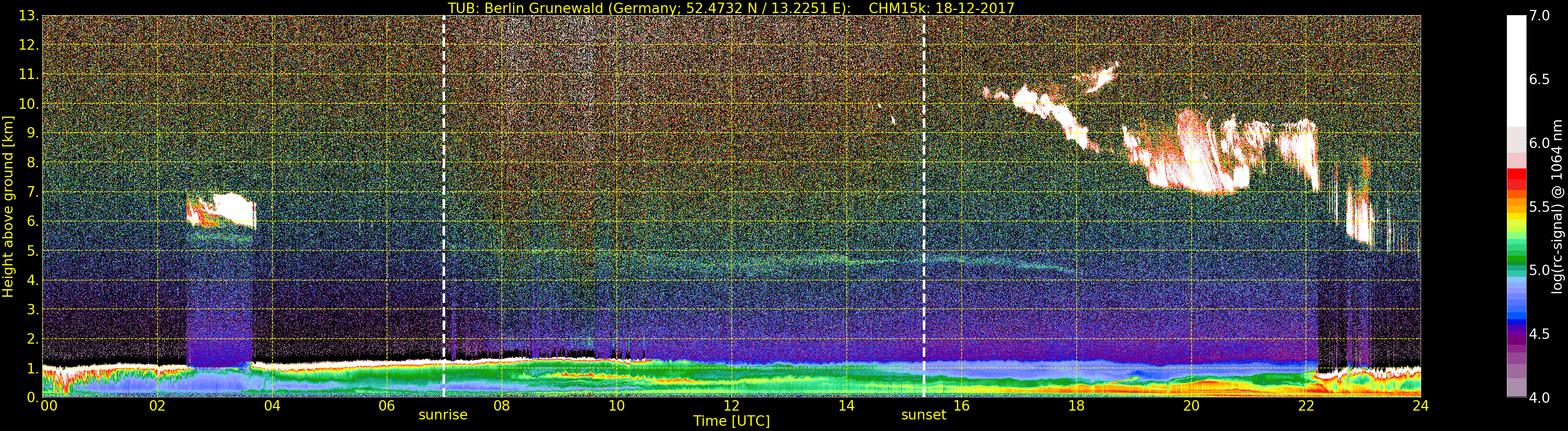Click the 04 tick on the time axis
1568x431 pixels.
272,406
